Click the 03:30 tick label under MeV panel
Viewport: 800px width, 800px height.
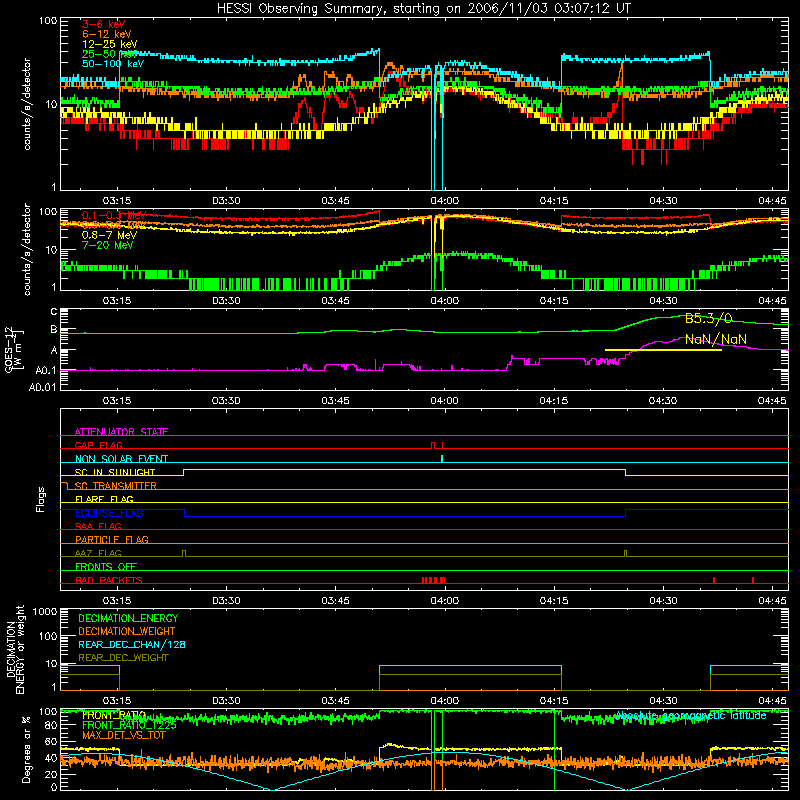pos(226,301)
